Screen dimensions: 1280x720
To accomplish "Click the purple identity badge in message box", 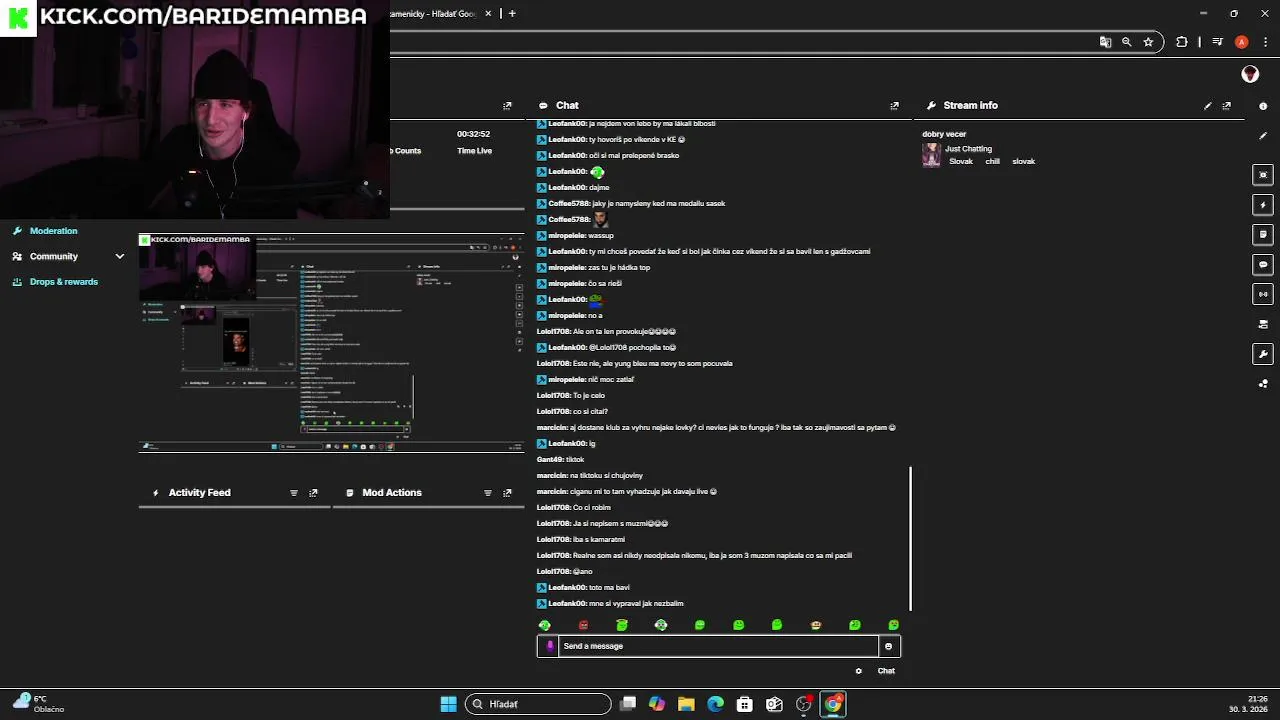I will [549, 646].
